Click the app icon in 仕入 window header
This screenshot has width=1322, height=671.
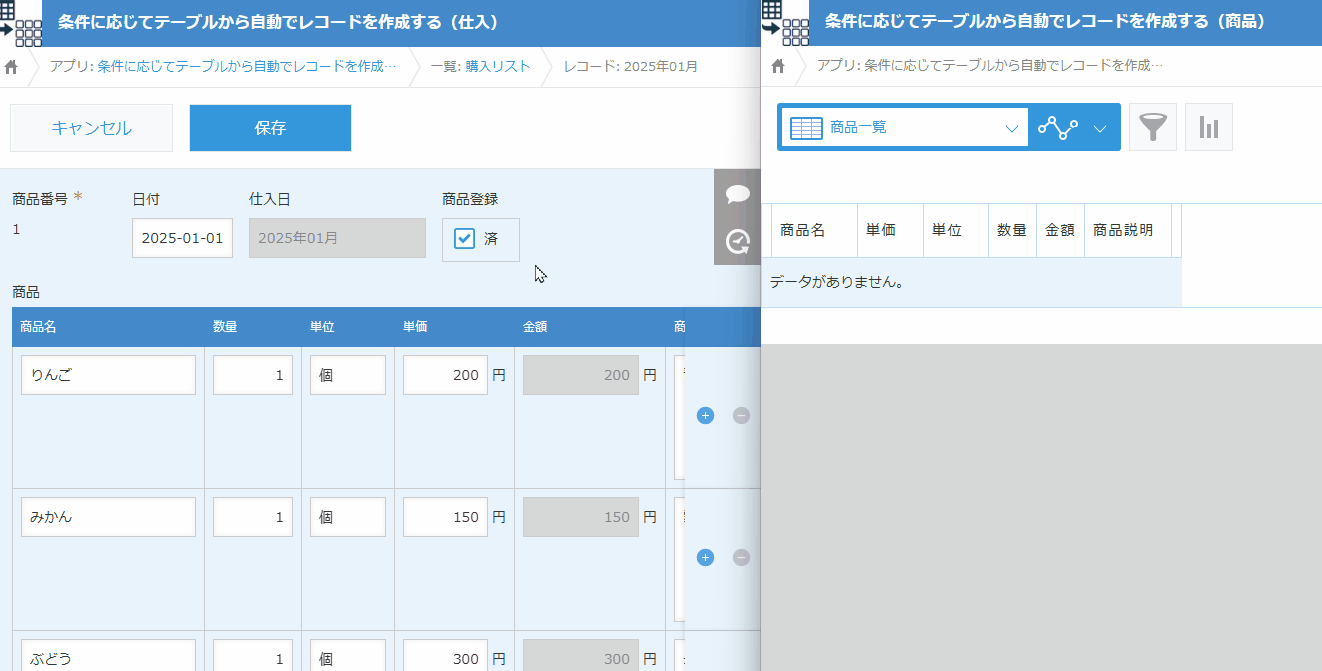point(21,23)
